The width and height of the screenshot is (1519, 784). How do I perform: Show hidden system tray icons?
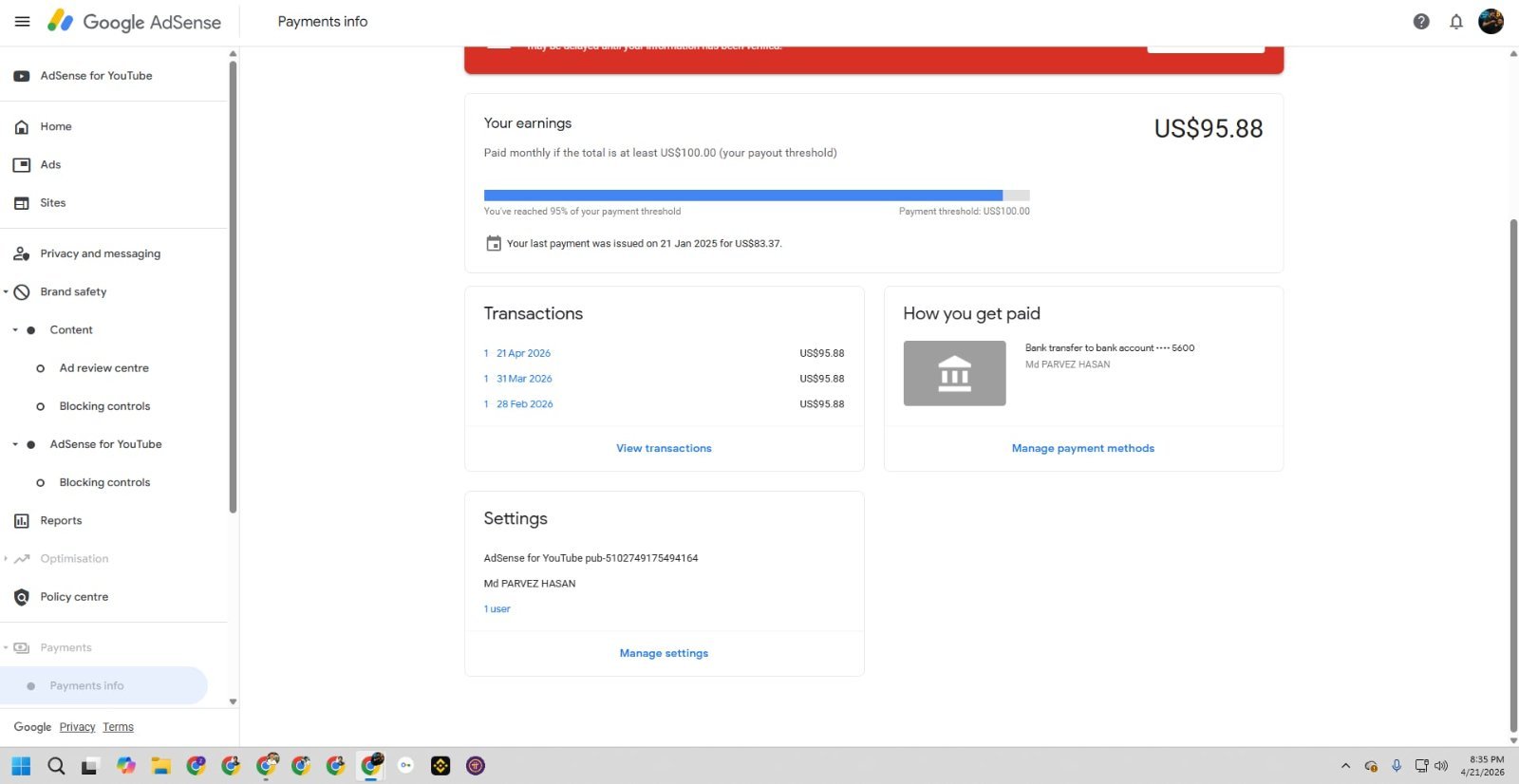tap(1345, 766)
